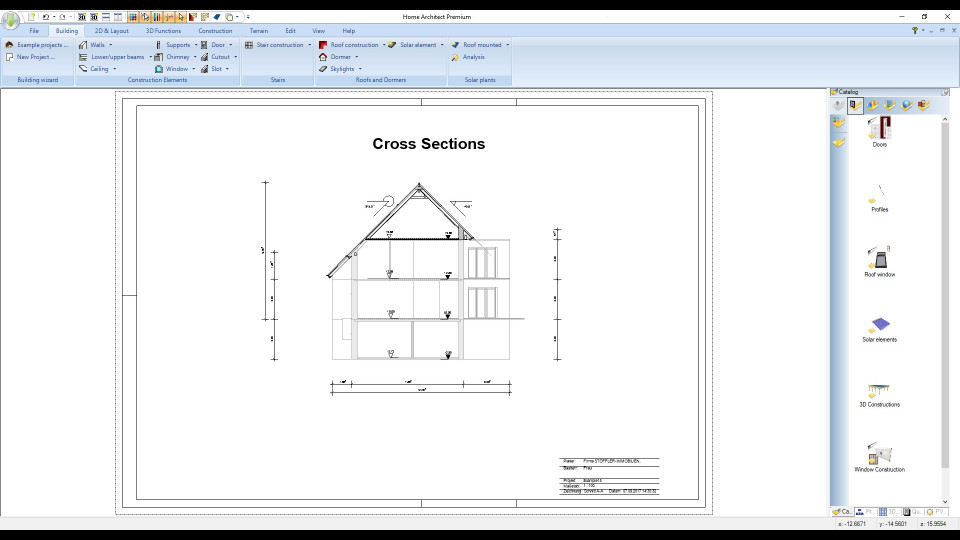This screenshot has width=960, height=540.
Task: Toggle the crosshair icon in quick toolbar
Action: pos(169,17)
